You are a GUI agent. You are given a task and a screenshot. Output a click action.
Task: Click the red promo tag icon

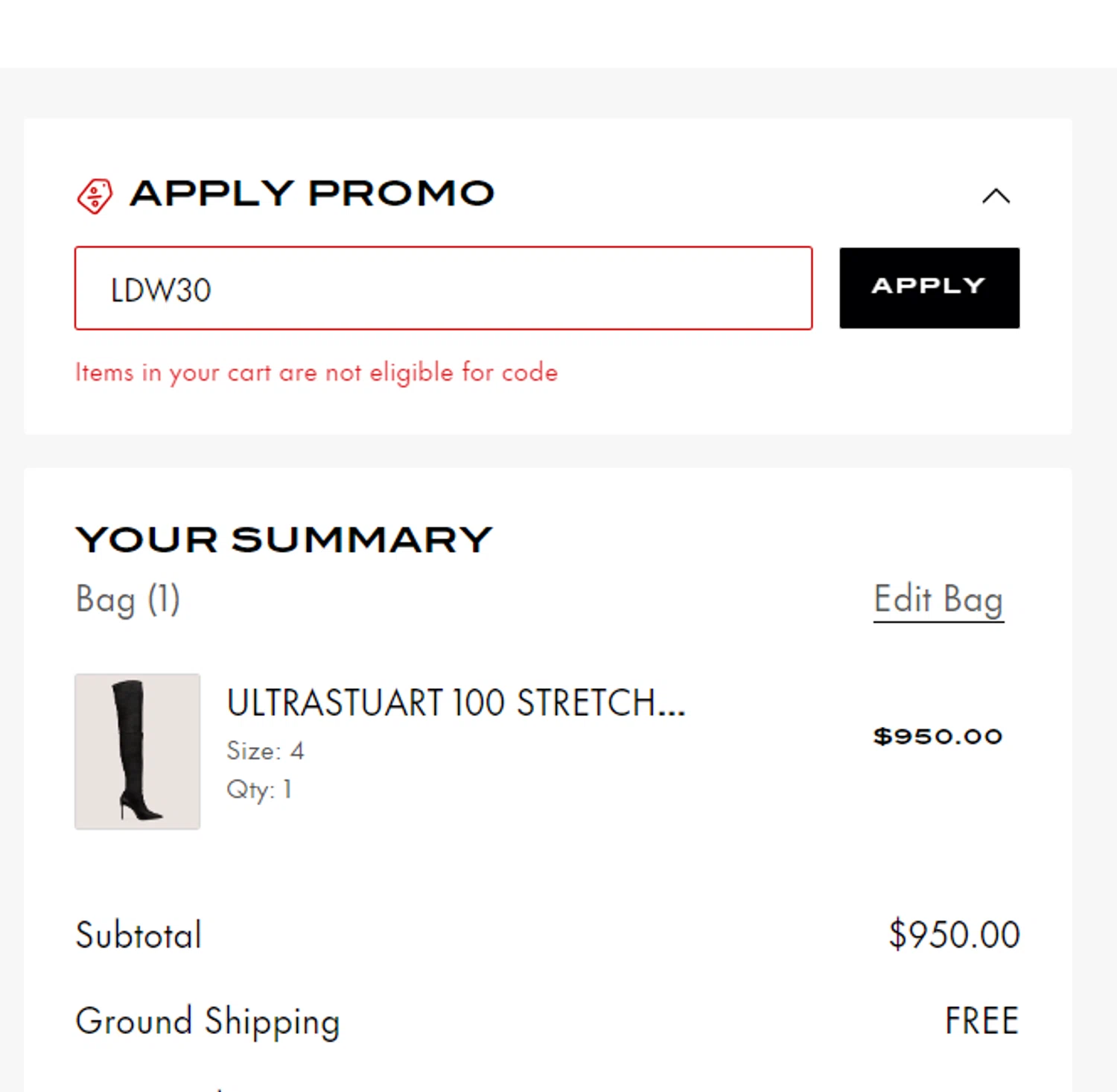[95, 196]
